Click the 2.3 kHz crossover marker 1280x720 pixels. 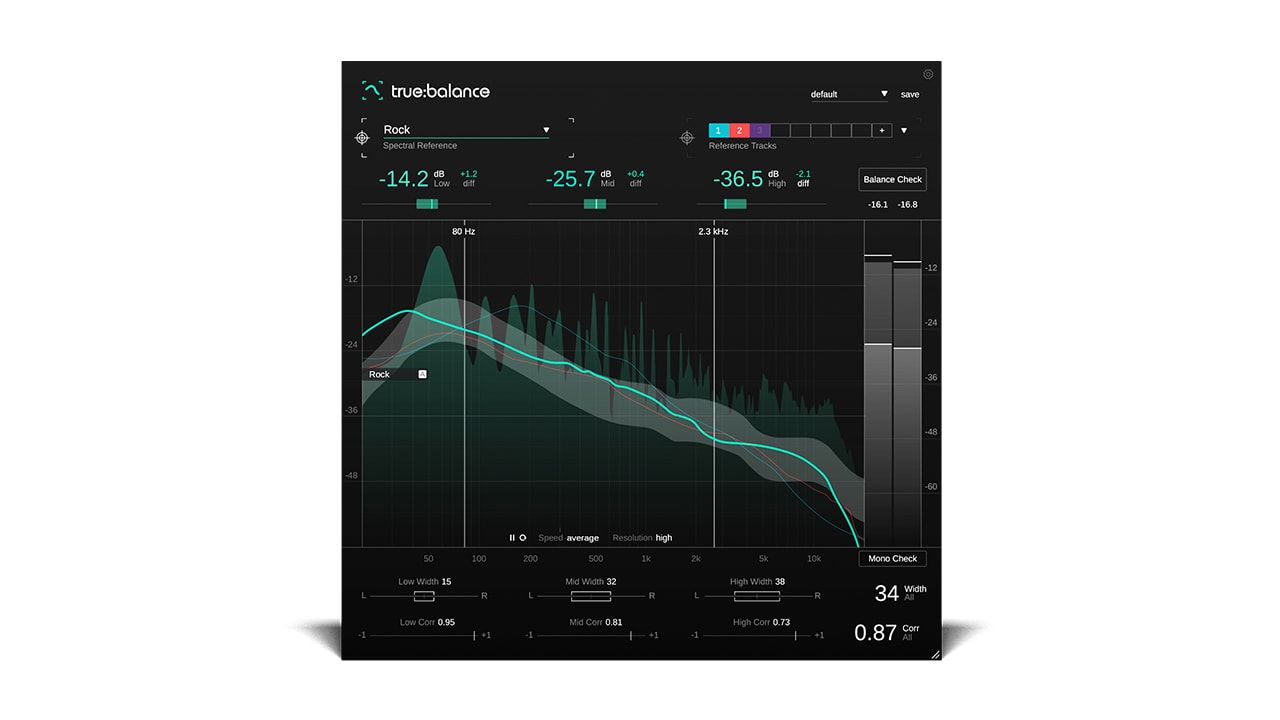tap(713, 231)
